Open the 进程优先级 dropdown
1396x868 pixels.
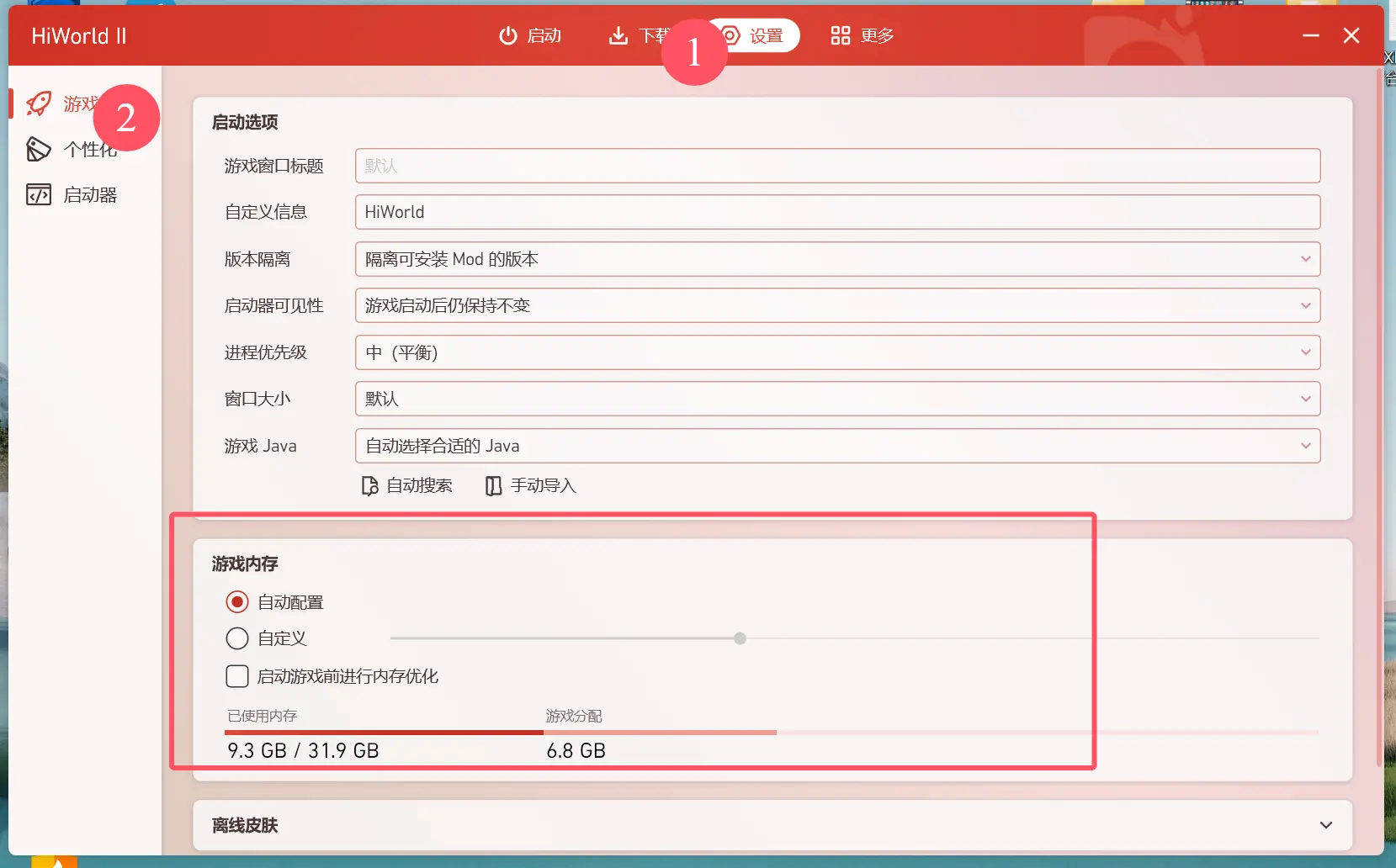(836, 352)
